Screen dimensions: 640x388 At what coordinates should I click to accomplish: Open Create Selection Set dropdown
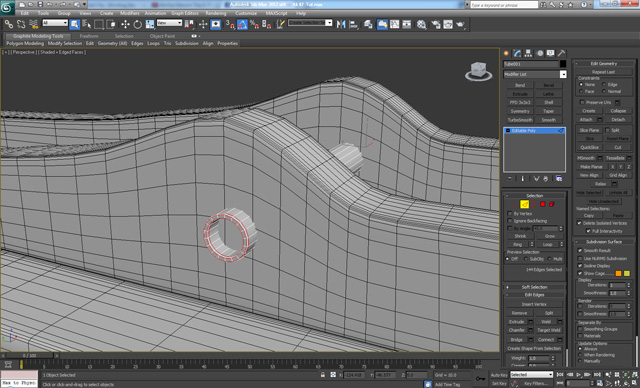tap(310, 23)
